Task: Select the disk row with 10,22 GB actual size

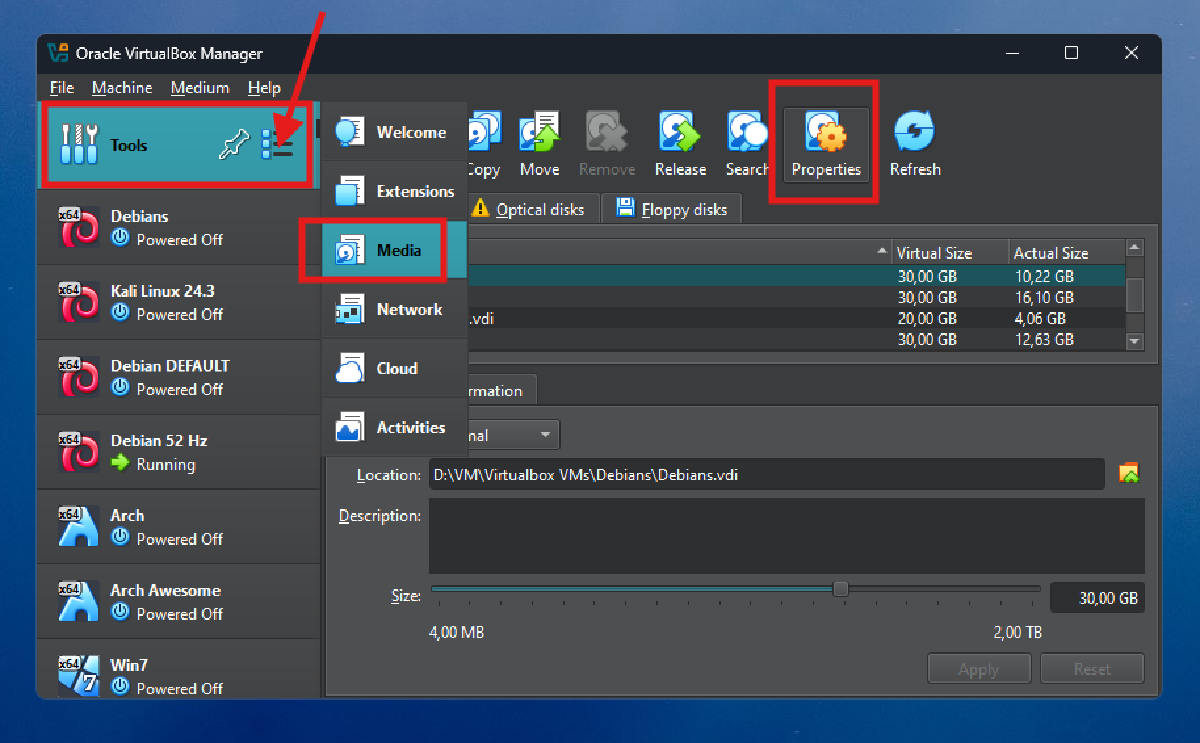Action: pyautogui.click(x=795, y=276)
